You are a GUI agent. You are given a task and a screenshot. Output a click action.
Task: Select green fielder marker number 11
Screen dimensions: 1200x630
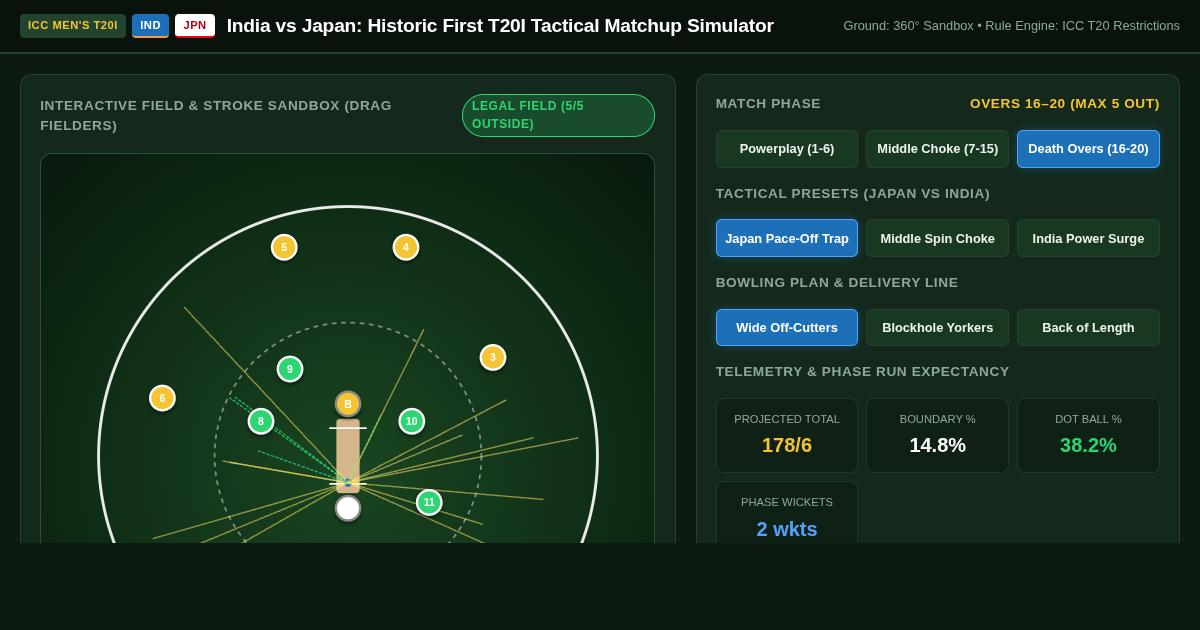(x=429, y=502)
